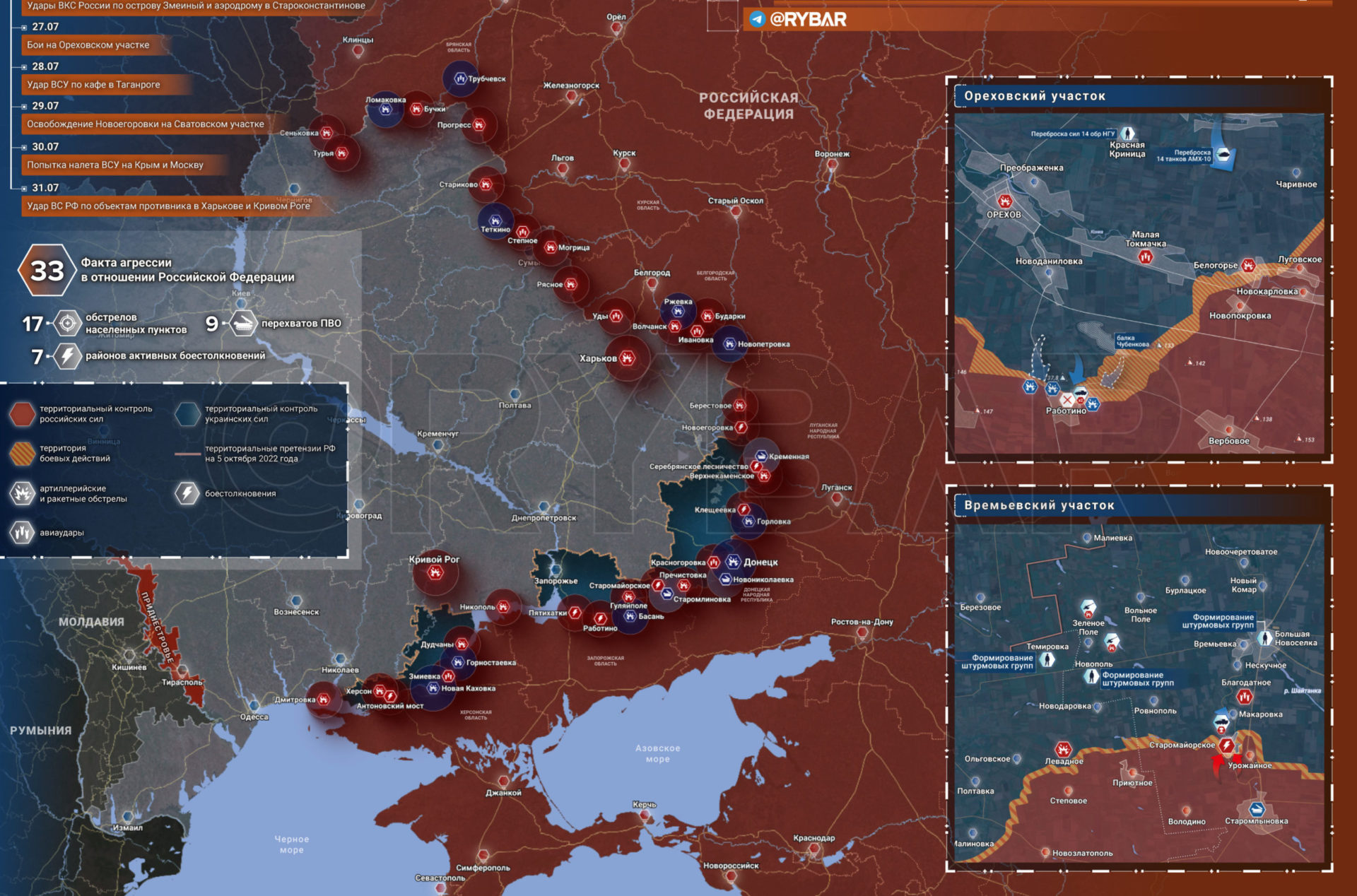
Task: Click the Донецк marker icon
Action: coord(733,562)
